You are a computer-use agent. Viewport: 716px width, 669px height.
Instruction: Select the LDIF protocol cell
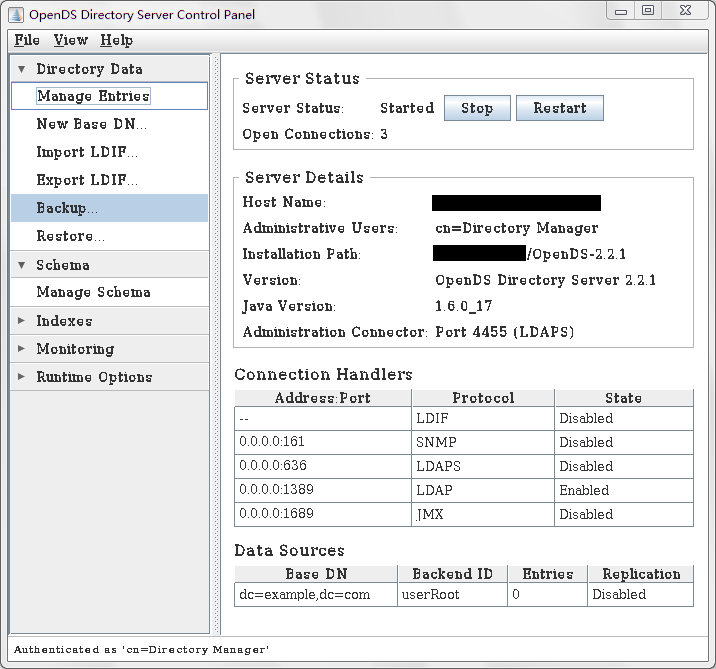(x=483, y=418)
